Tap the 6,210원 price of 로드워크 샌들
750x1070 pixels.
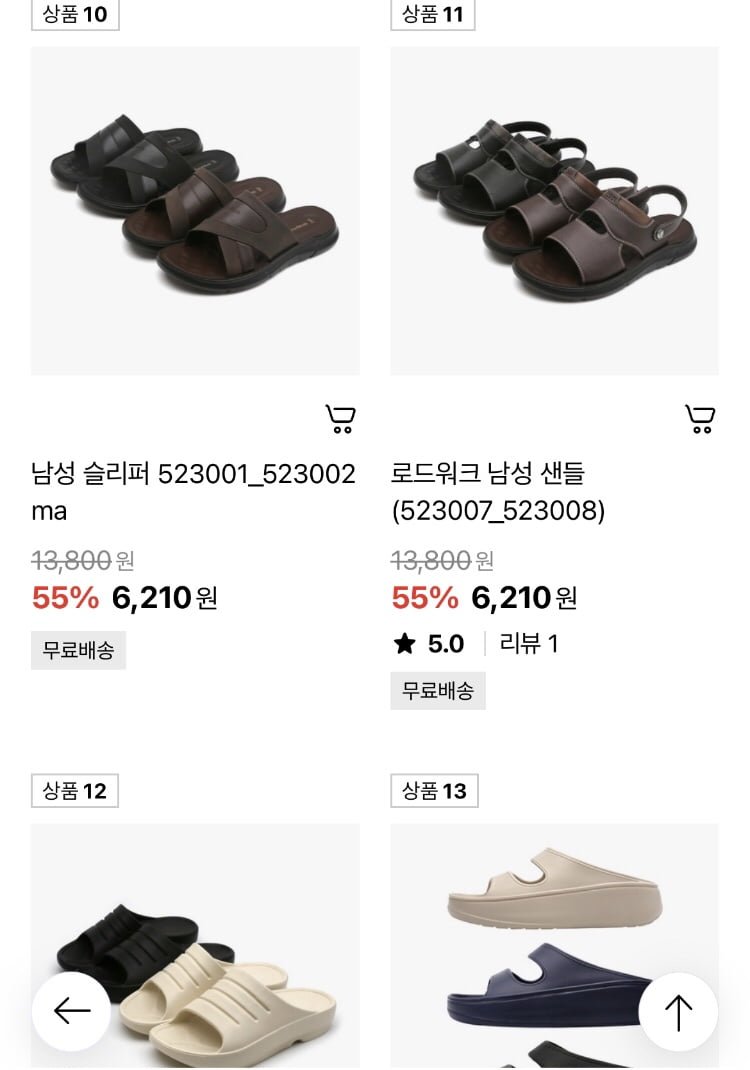point(524,598)
